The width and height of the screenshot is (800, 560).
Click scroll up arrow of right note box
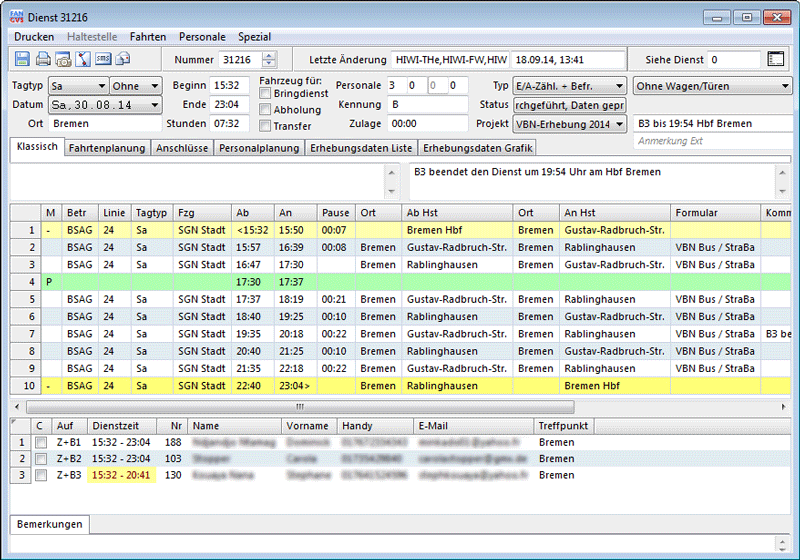pos(782,173)
